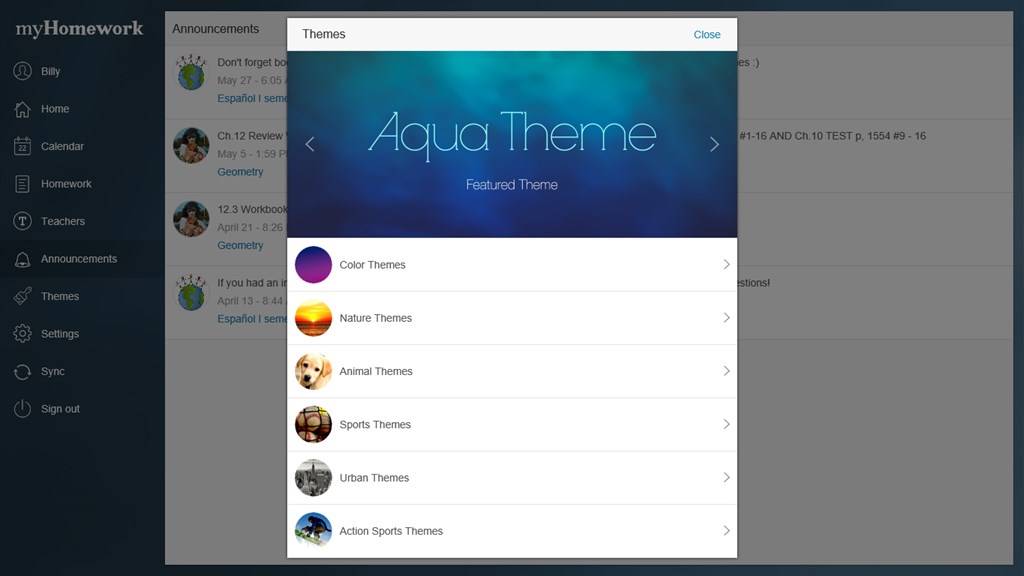
Task: Expand the Color Themes category
Action: point(512,264)
